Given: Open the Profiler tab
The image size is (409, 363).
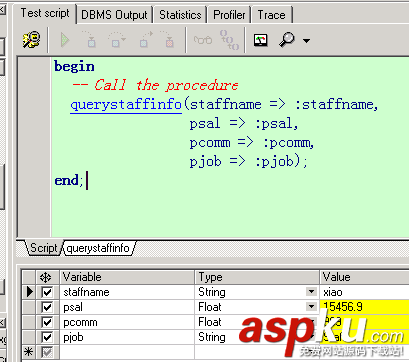Looking at the screenshot, I should [x=229, y=15].
